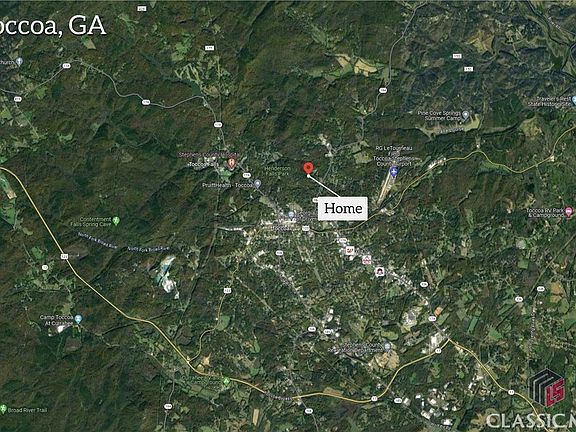Select the downtown Toccoa grey pin
Viewport: 576px width, 432px height.
tap(291, 215)
